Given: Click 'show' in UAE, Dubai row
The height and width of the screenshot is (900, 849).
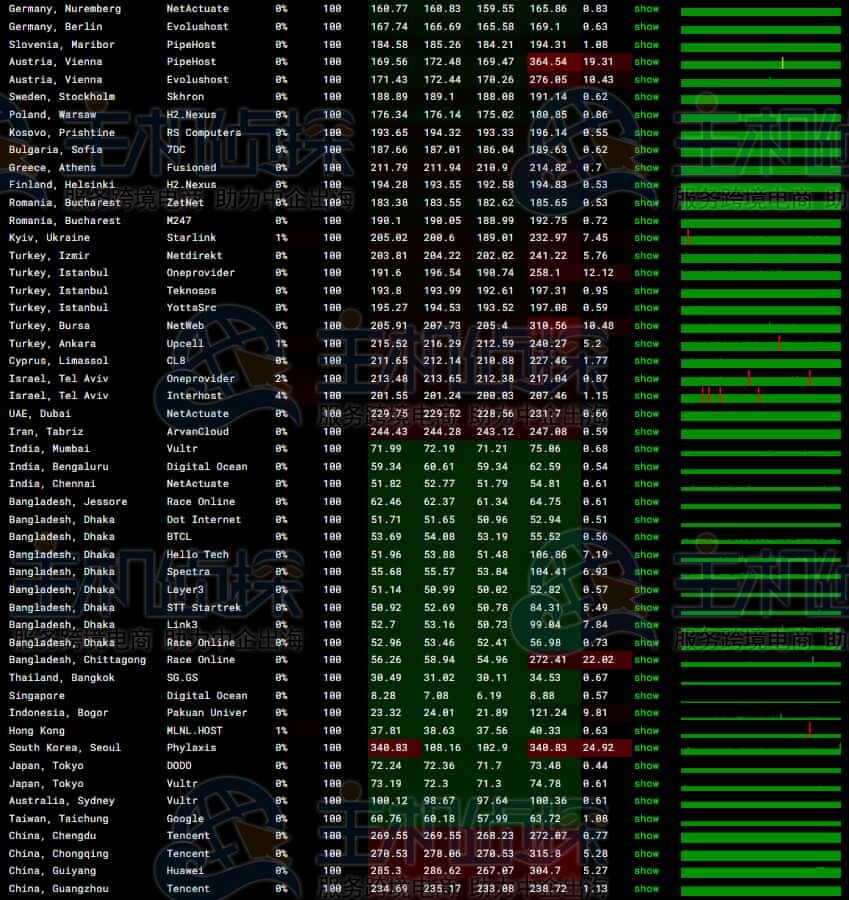Looking at the screenshot, I should 646,414.
